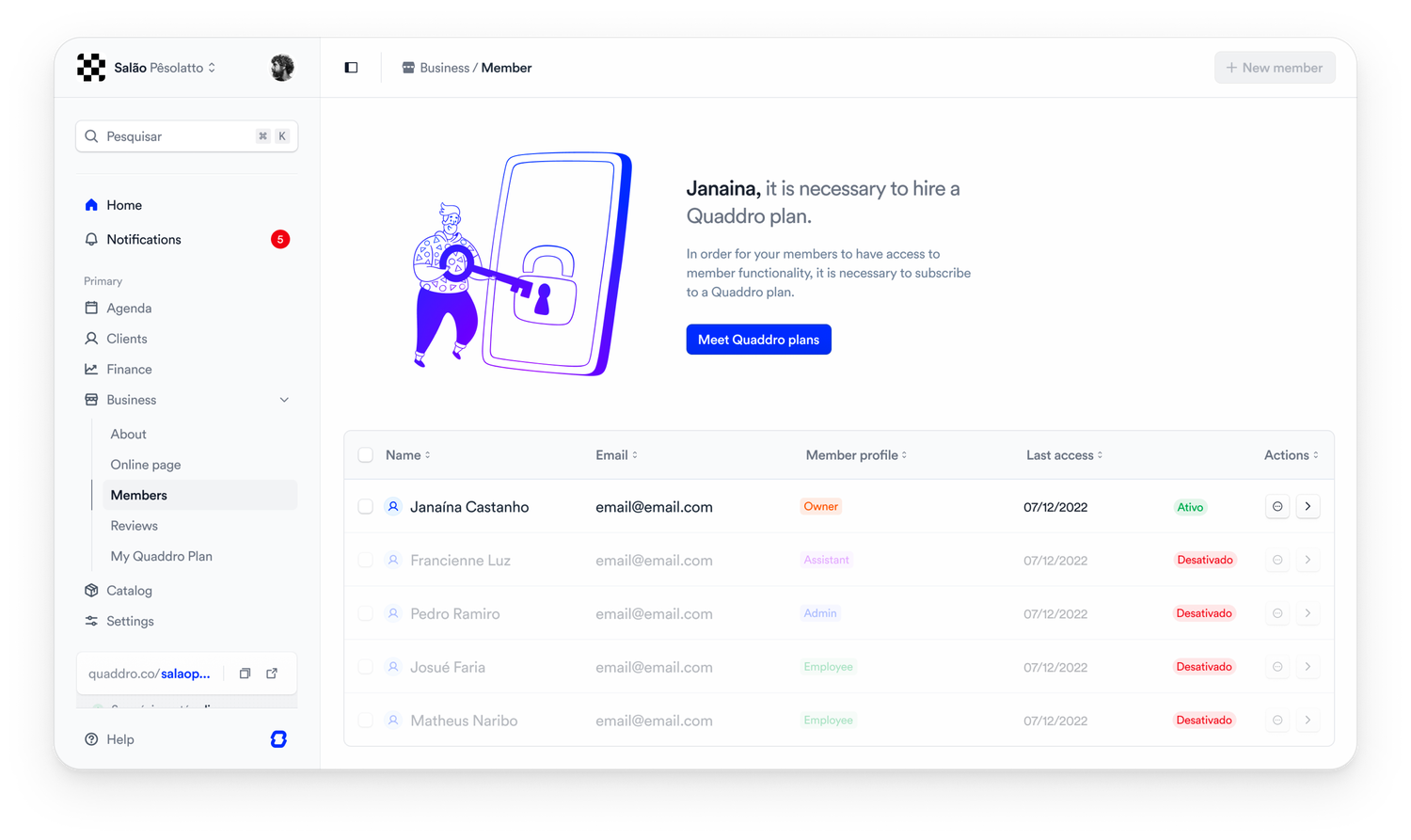Check the box for Janaína Castanho
The image size is (1411, 840).
point(366,507)
